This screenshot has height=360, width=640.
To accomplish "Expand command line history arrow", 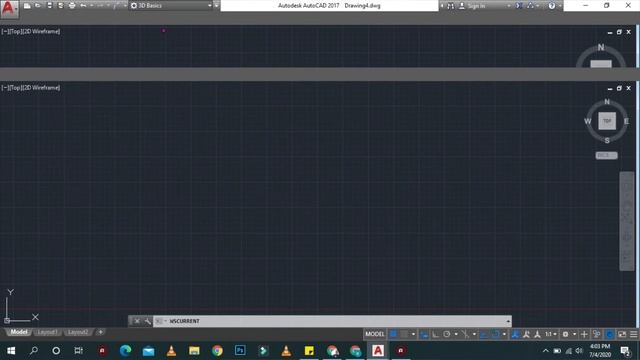I will pos(508,321).
